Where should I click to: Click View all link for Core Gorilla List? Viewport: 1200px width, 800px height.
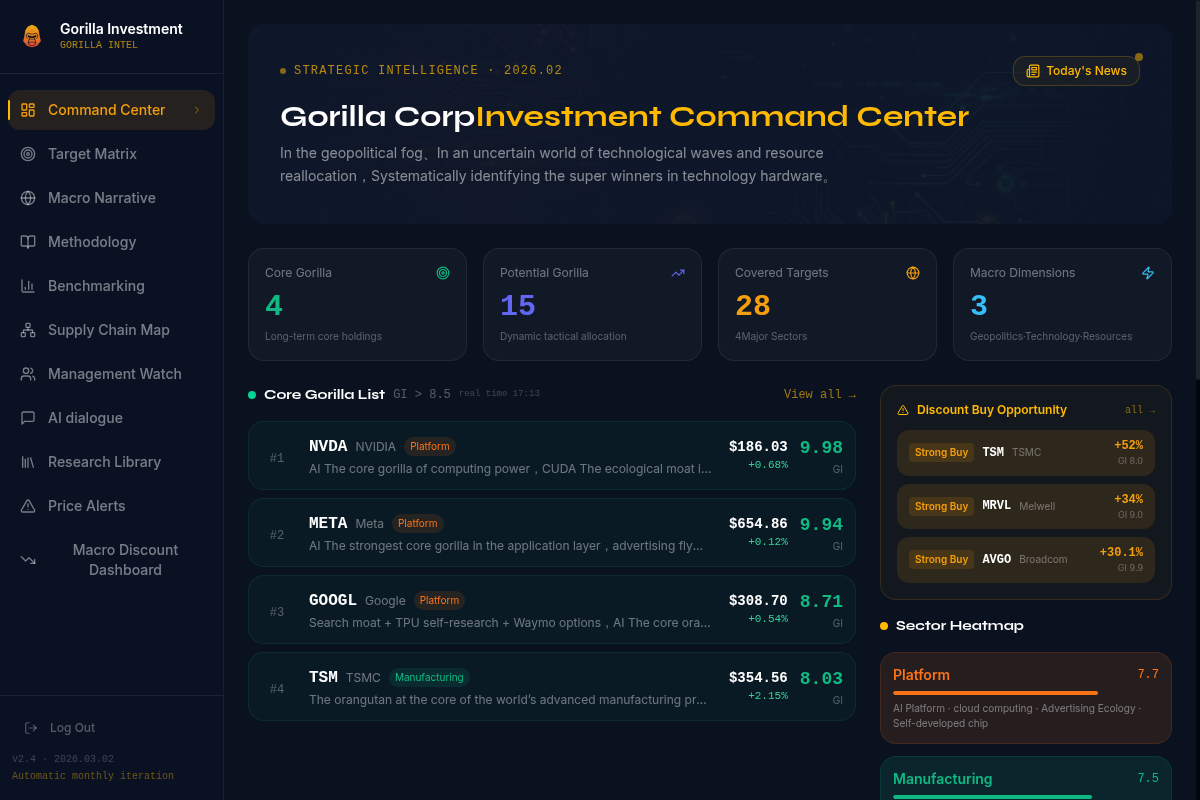pos(819,395)
